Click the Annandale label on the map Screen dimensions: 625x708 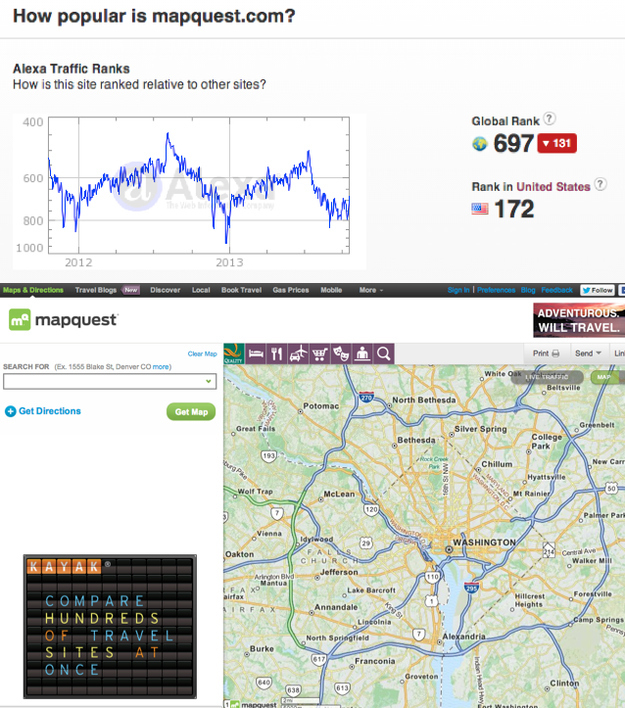336,607
